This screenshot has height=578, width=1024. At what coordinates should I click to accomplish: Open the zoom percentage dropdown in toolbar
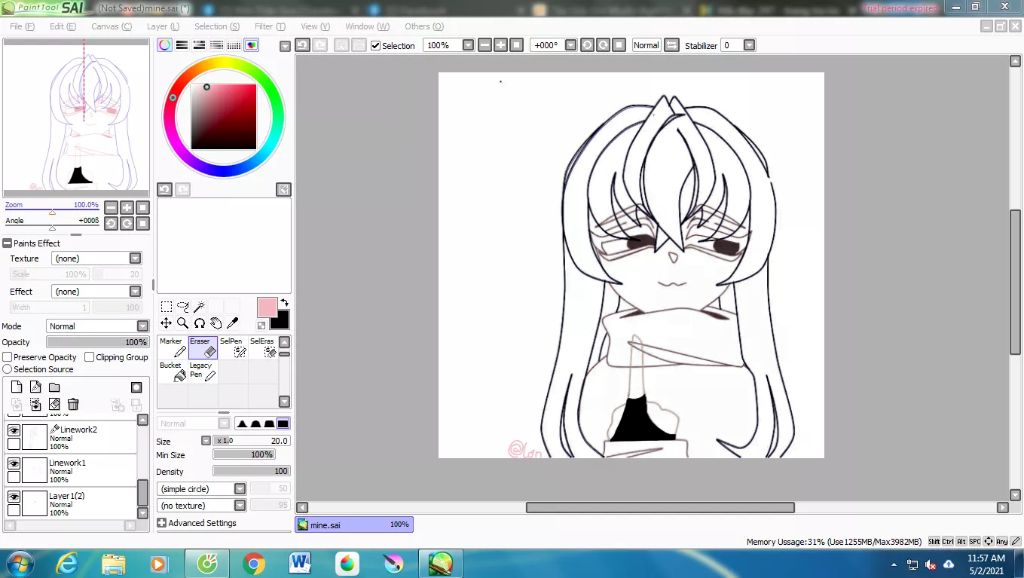tap(468, 45)
